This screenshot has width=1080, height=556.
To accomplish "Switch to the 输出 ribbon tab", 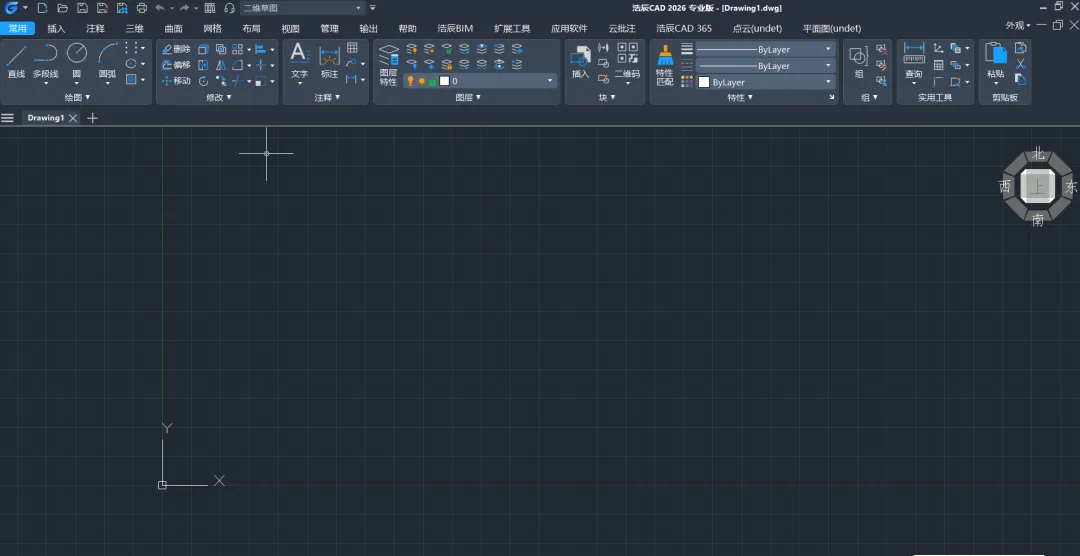I will [x=368, y=29].
